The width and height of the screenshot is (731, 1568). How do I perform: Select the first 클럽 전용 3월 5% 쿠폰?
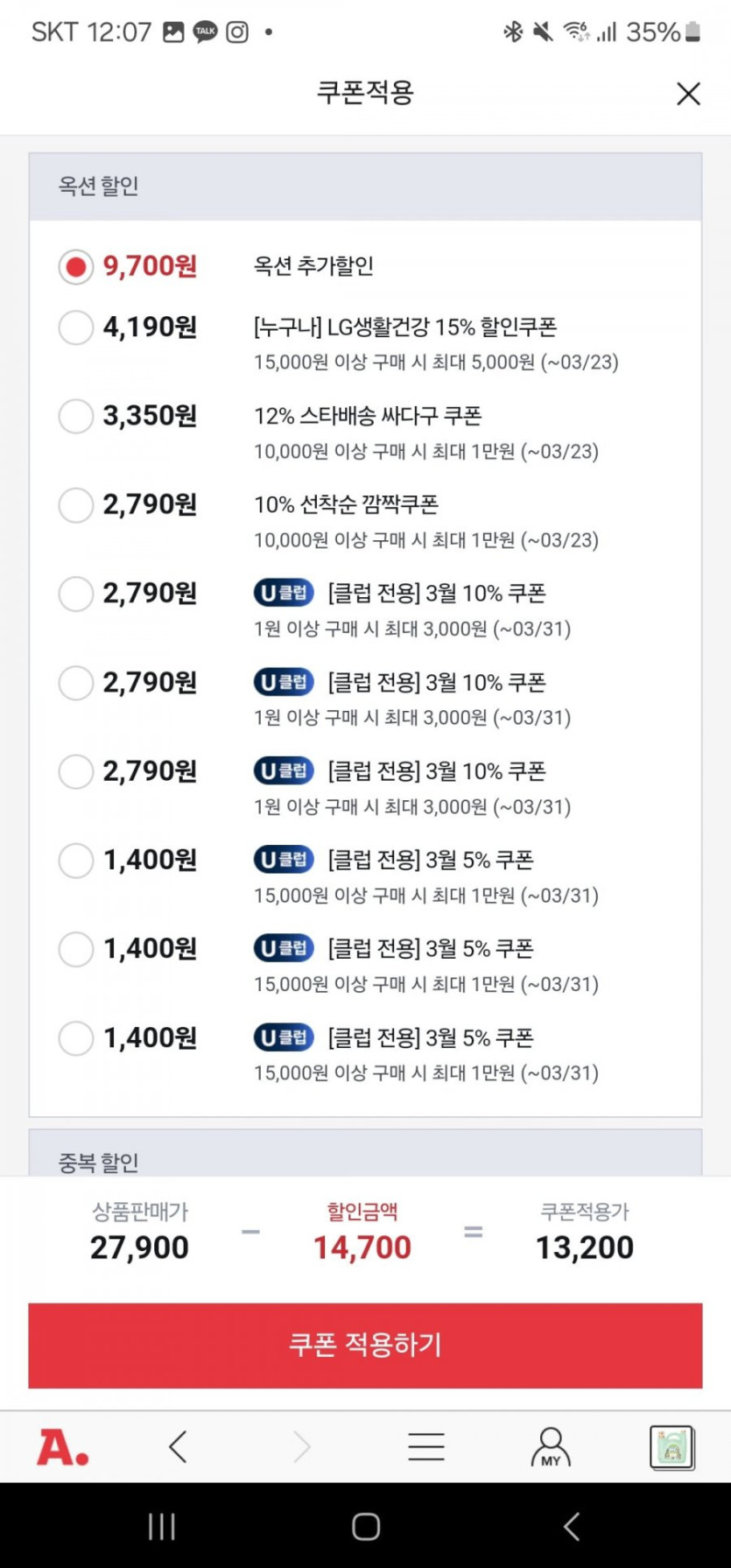(x=76, y=861)
